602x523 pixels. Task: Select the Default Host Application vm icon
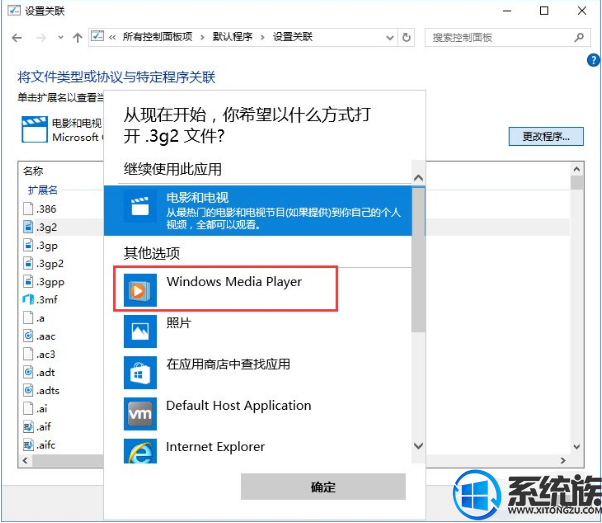coord(140,414)
